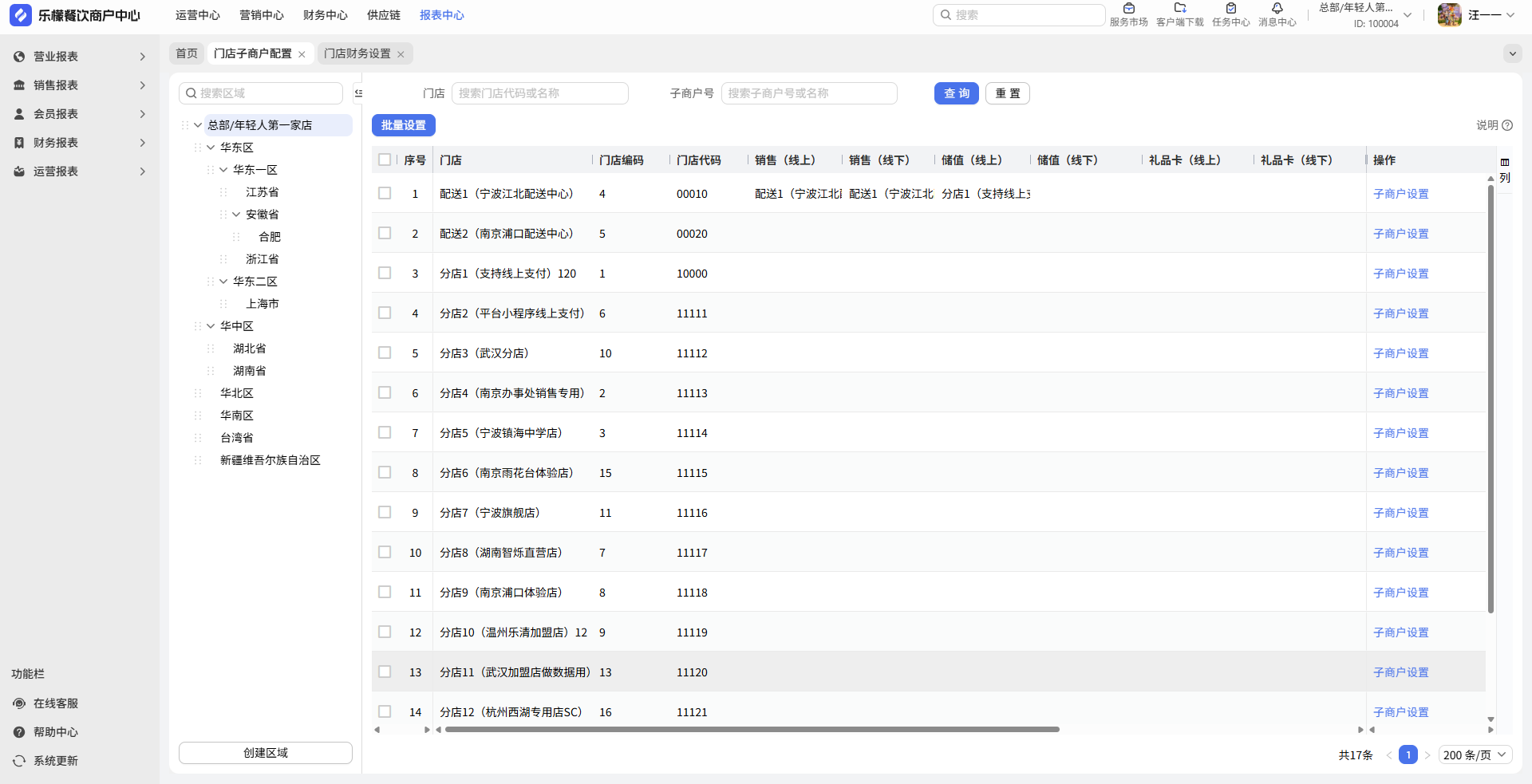The width and height of the screenshot is (1532, 784).
Task: Toggle the select-all header checkbox
Action: coord(385,160)
